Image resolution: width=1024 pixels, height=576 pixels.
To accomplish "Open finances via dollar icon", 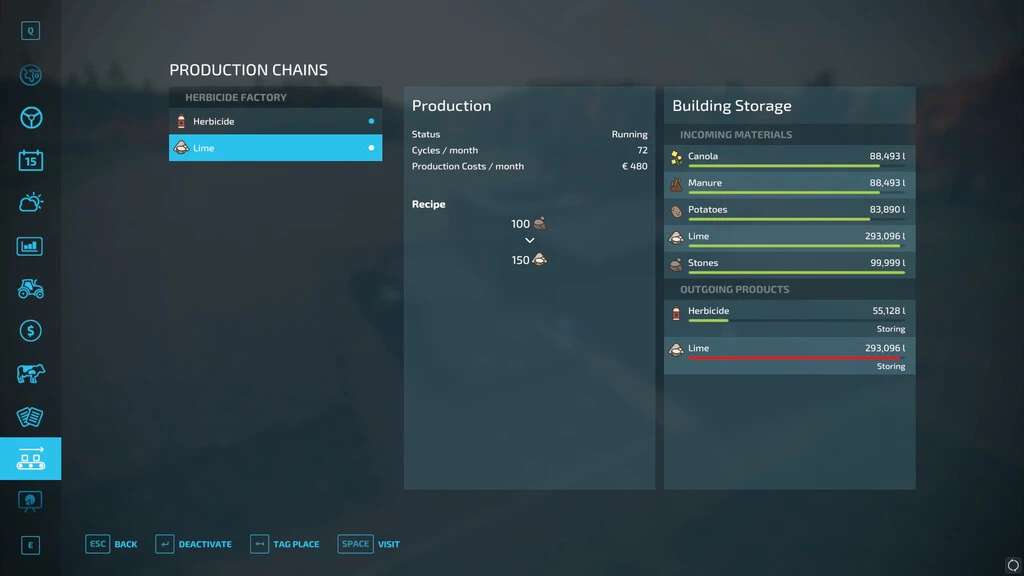I will coord(30,331).
